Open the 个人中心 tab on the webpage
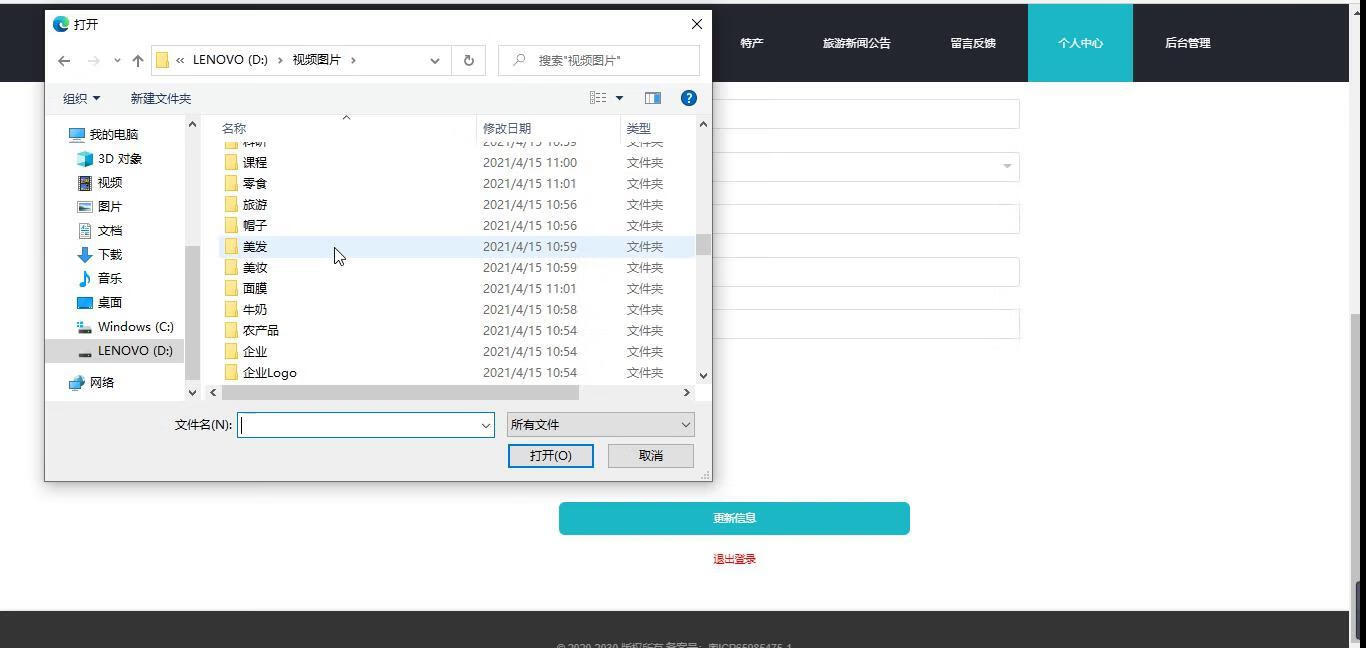 tap(1080, 43)
